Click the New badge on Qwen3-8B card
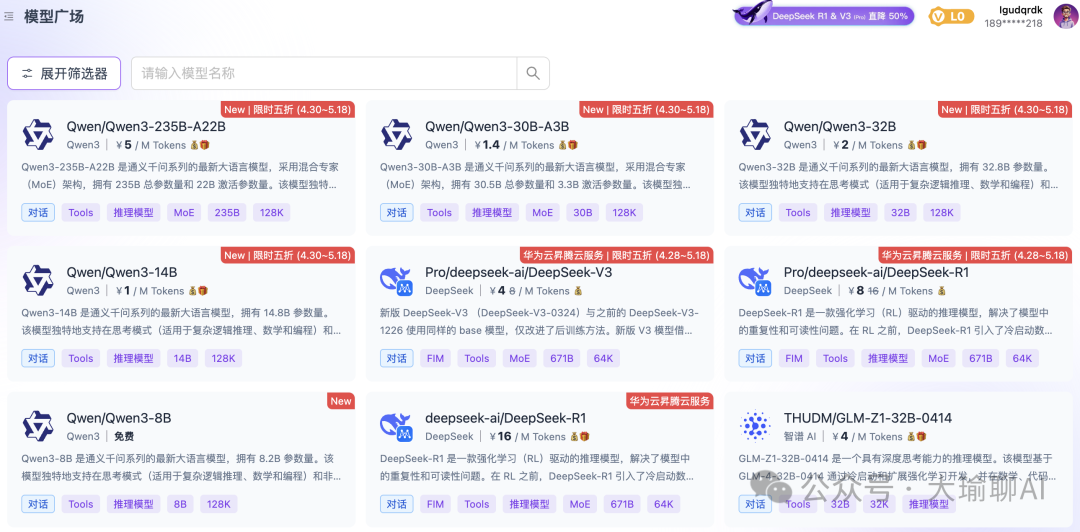Viewport: 1080px width, 532px height. [x=341, y=401]
